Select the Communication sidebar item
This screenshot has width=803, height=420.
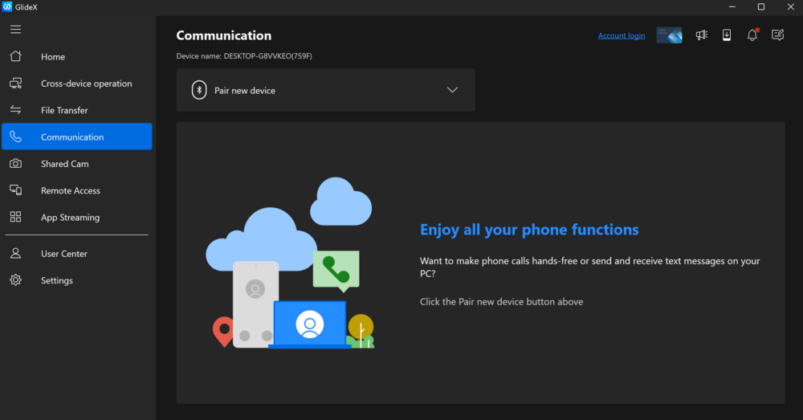click(x=77, y=137)
